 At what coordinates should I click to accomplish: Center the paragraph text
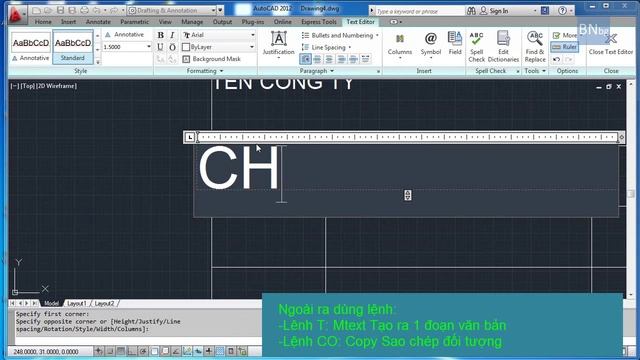(x=329, y=59)
